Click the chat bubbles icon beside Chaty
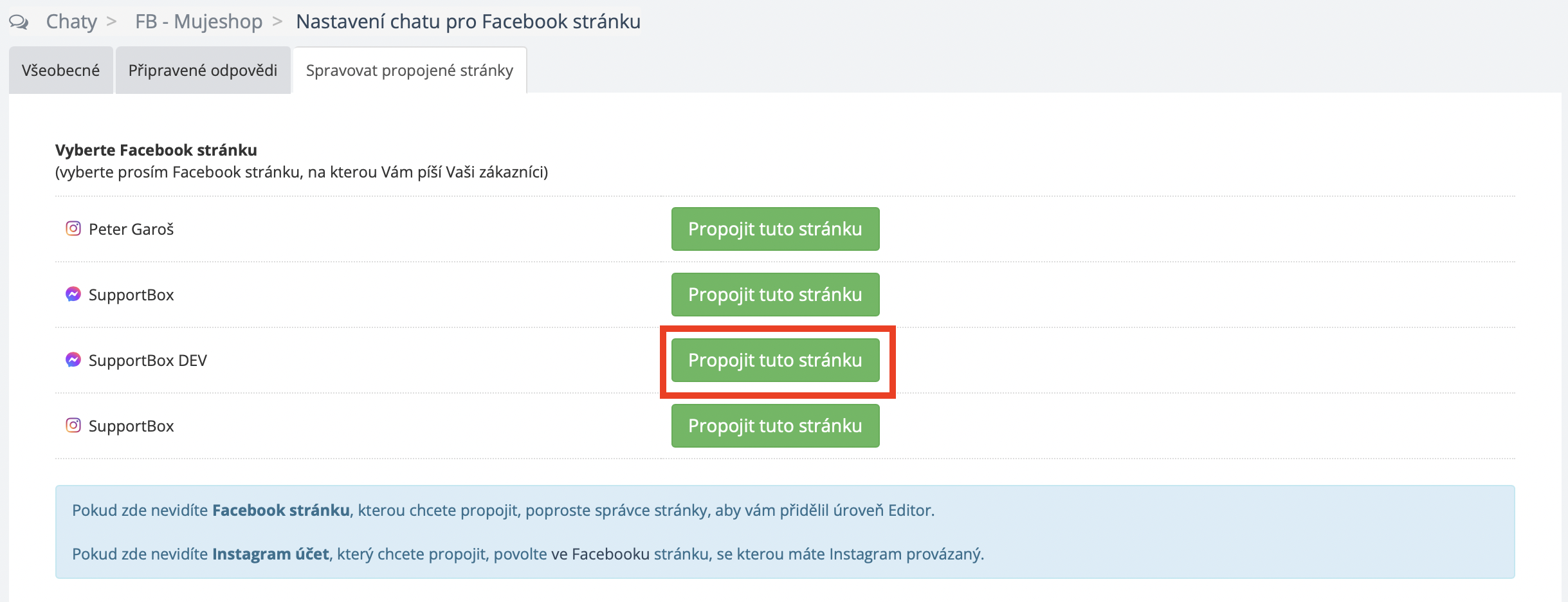1568x602 pixels. pyautogui.click(x=19, y=23)
